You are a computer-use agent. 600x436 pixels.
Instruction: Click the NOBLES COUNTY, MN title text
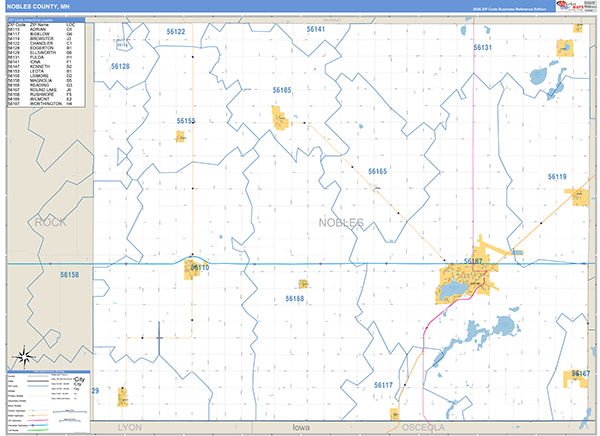click(x=38, y=7)
